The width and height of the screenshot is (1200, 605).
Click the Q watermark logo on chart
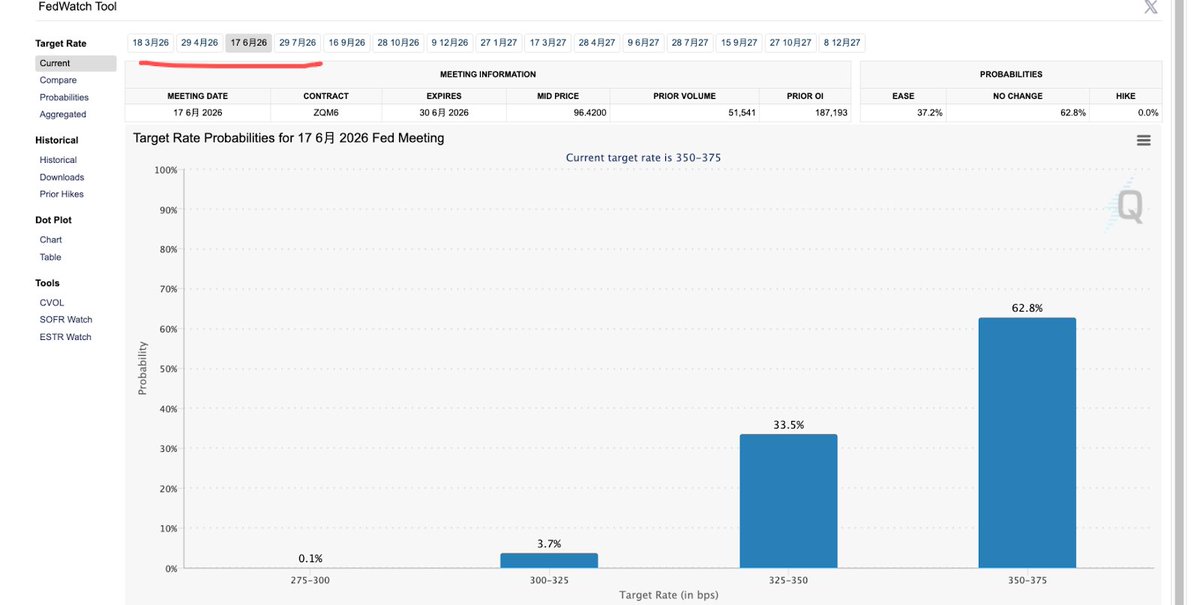click(x=1128, y=206)
